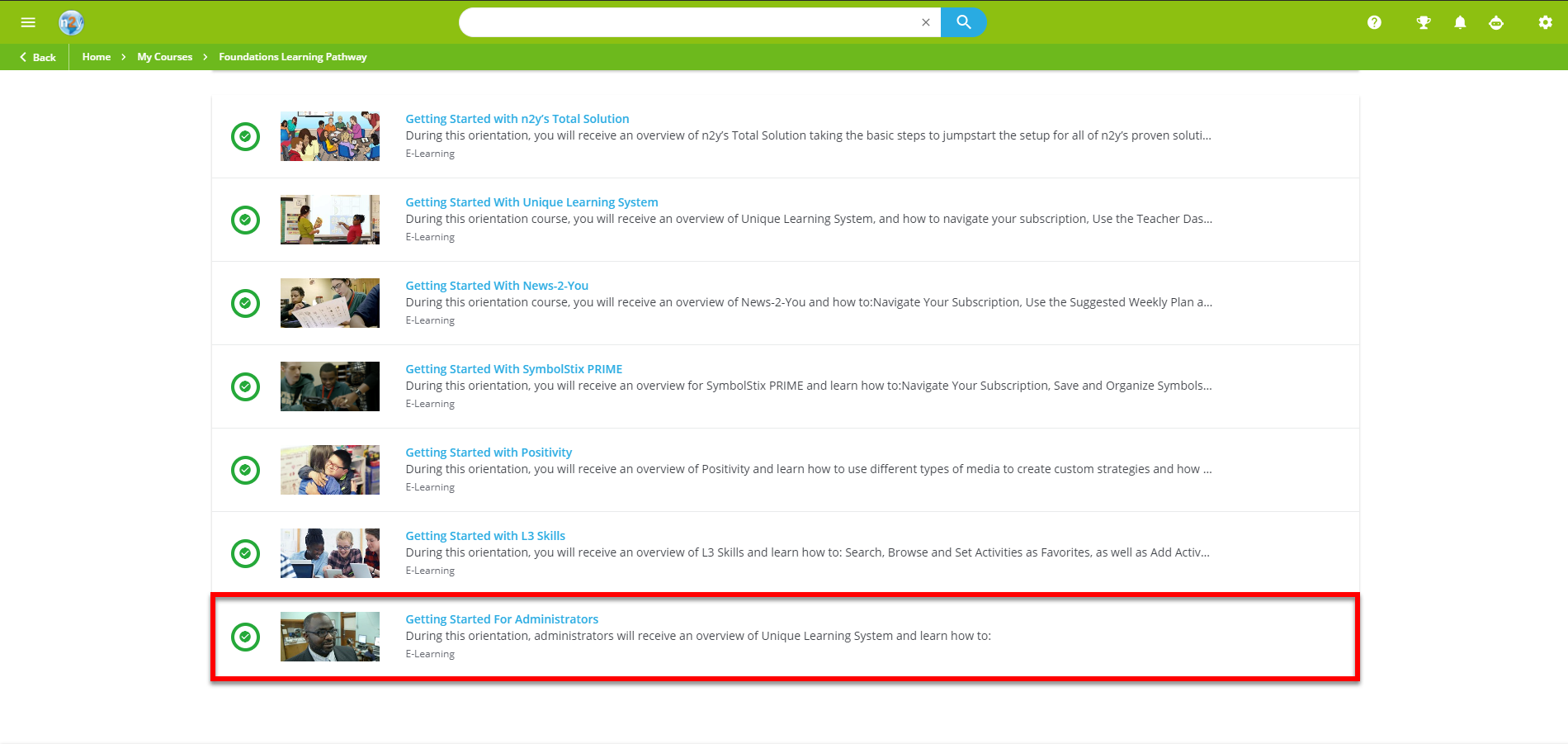
Task: Open Getting Started with n2y's Total Solution
Action: click(x=517, y=119)
